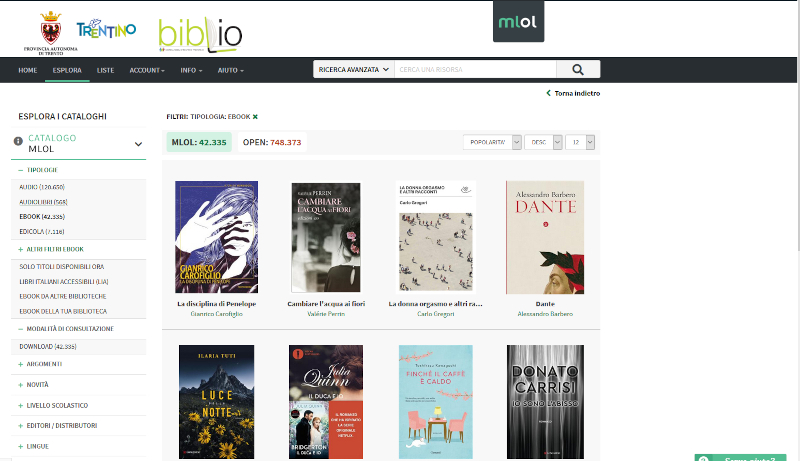Open the Liste menu item
The height and width of the screenshot is (461, 800).
pyautogui.click(x=106, y=70)
